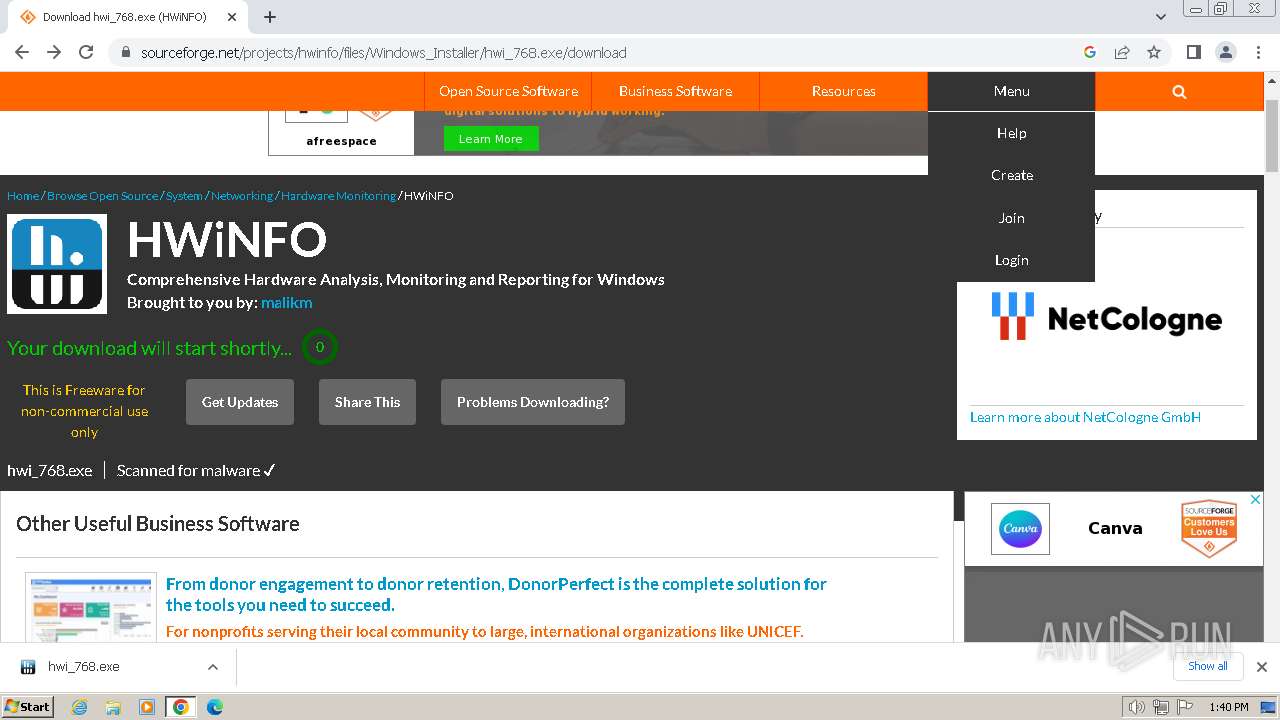
Task: Close the downloads bar
Action: click(x=1261, y=667)
